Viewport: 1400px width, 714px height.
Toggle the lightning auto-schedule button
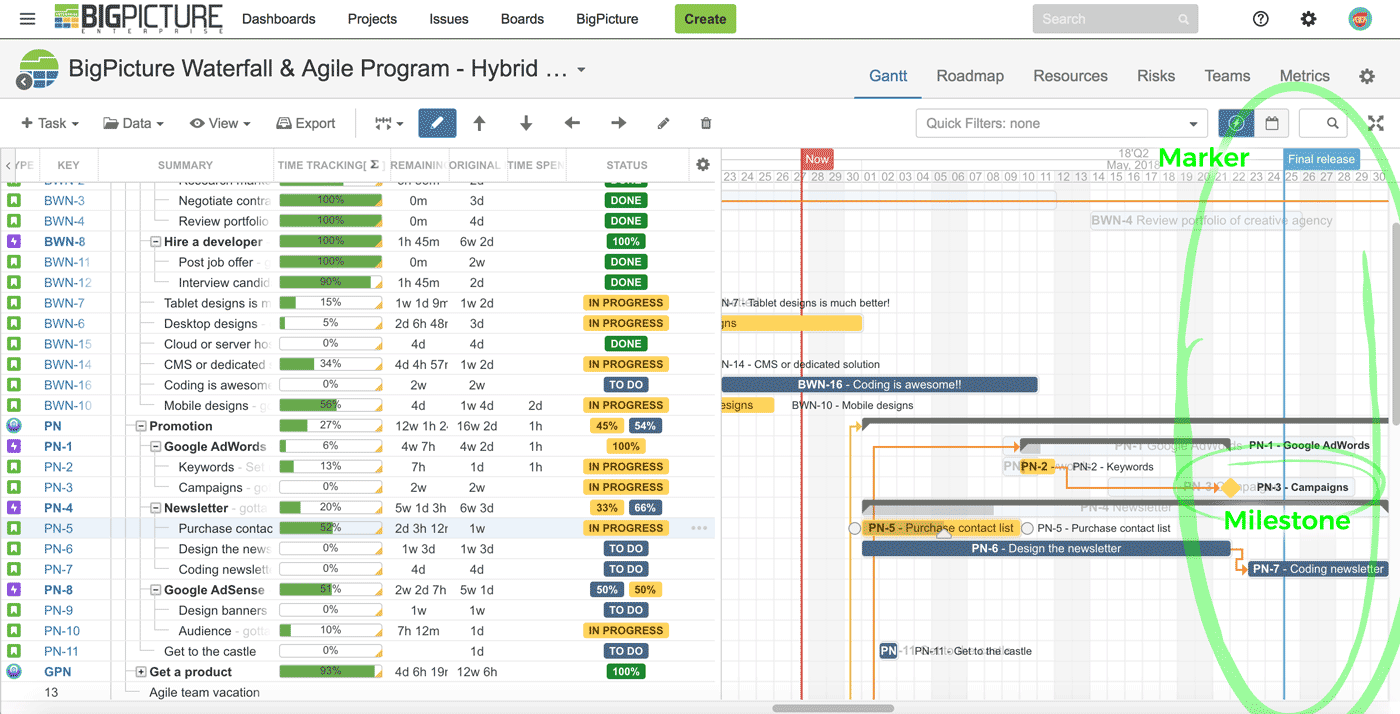(1236, 123)
